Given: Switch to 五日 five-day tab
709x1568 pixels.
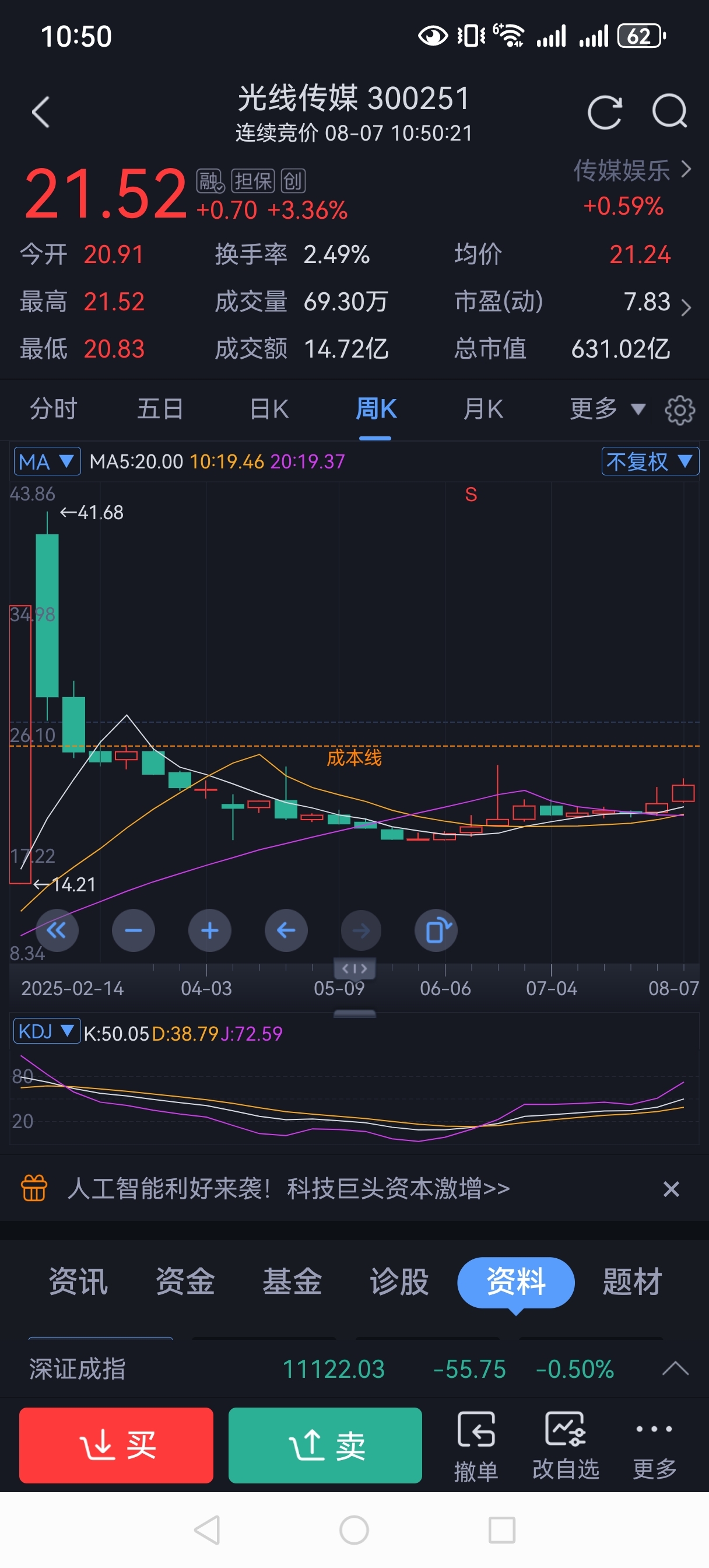Looking at the screenshot, I should 160,408.
